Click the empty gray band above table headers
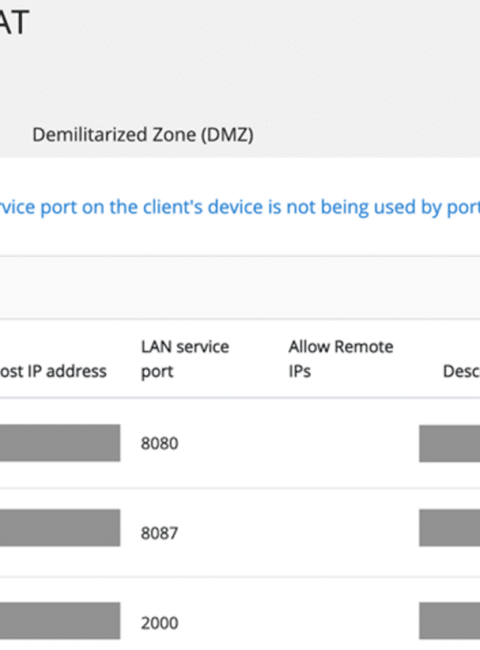 [x=240, y=288]
